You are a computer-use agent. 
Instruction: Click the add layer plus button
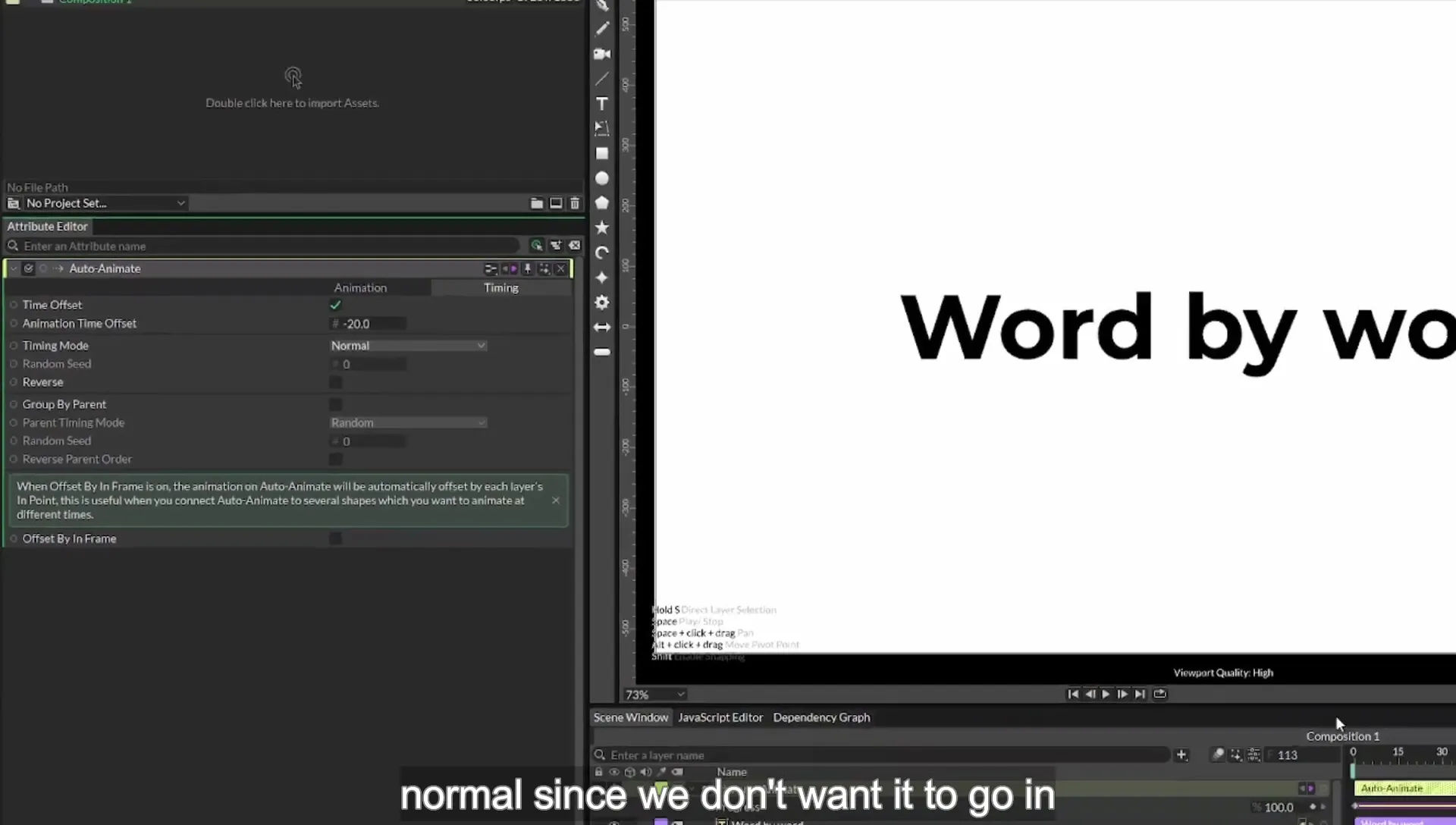(x=1181, y=755)
